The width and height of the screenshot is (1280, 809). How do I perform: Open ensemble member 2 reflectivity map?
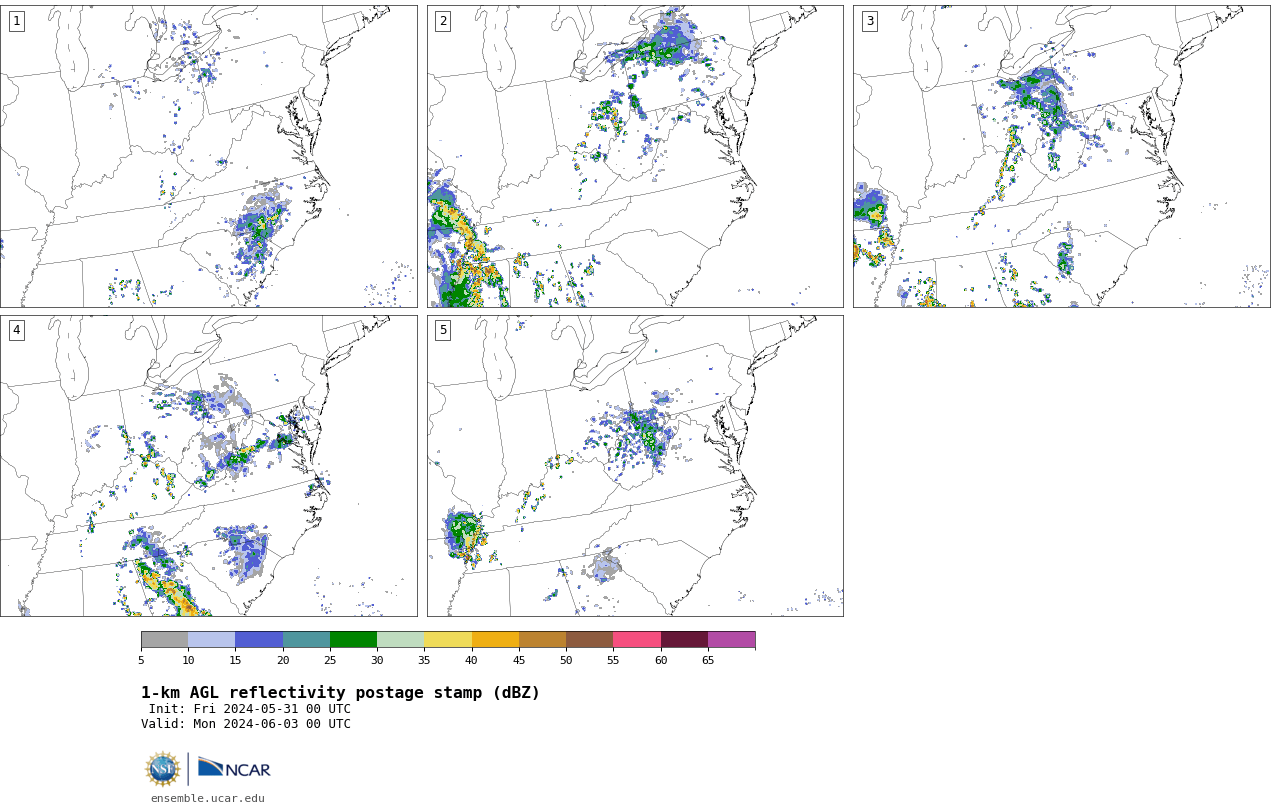click(x=635, y=156)
